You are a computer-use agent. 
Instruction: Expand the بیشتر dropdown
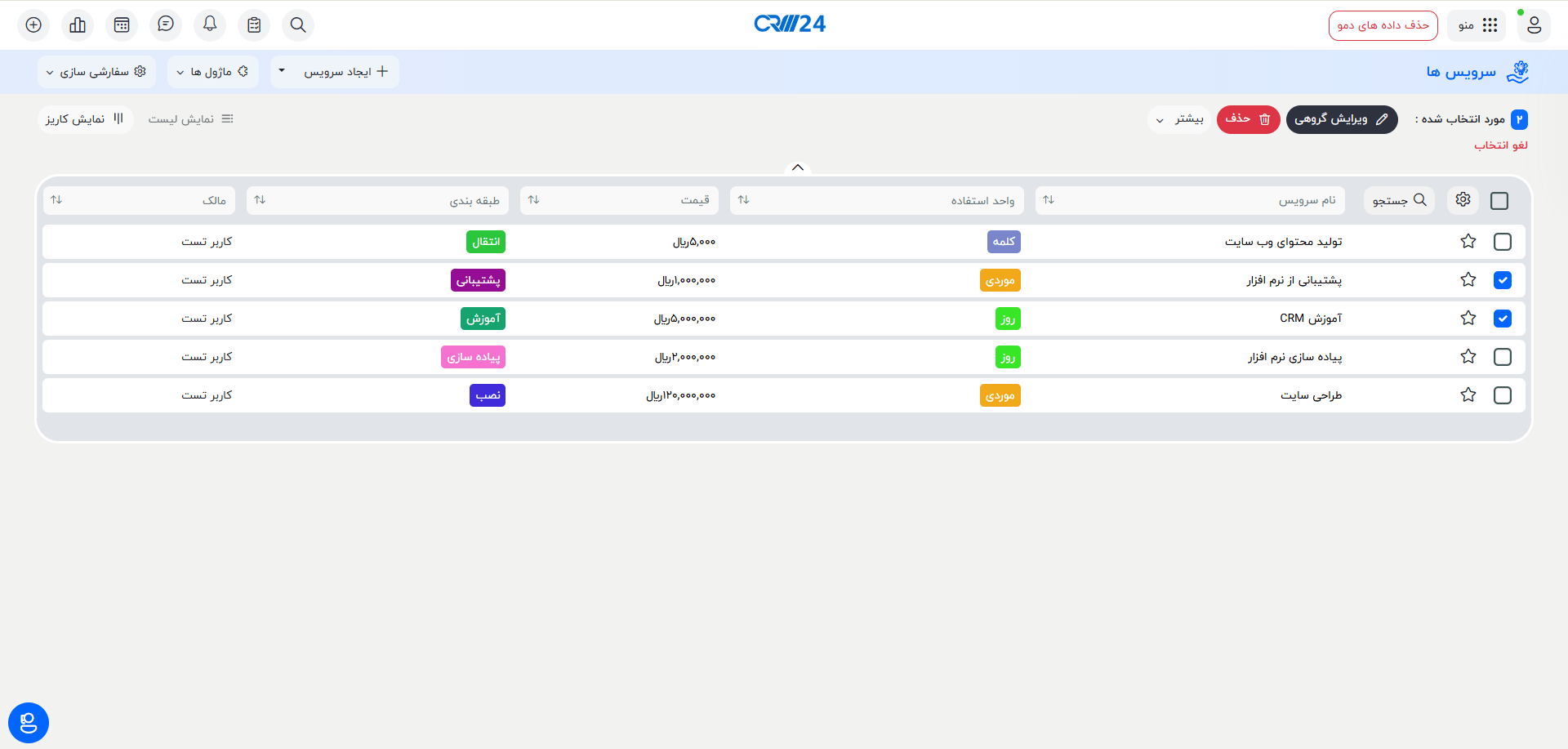(x=1179, y=119)
